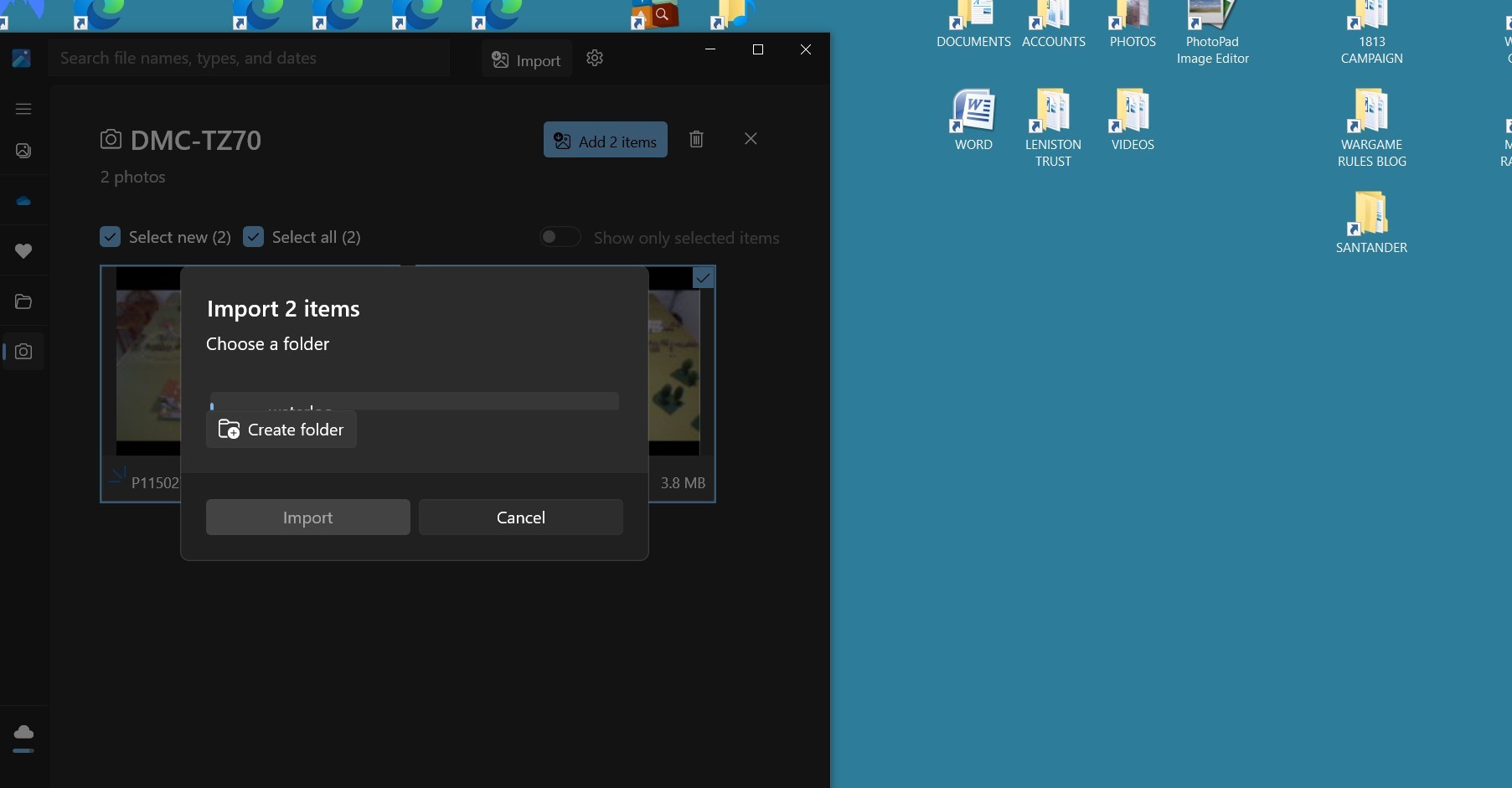This screenshot has width=1512, height=788.
Task: Click the Add 2 items button
Action: pyautogui.click(x=606, y=140)
